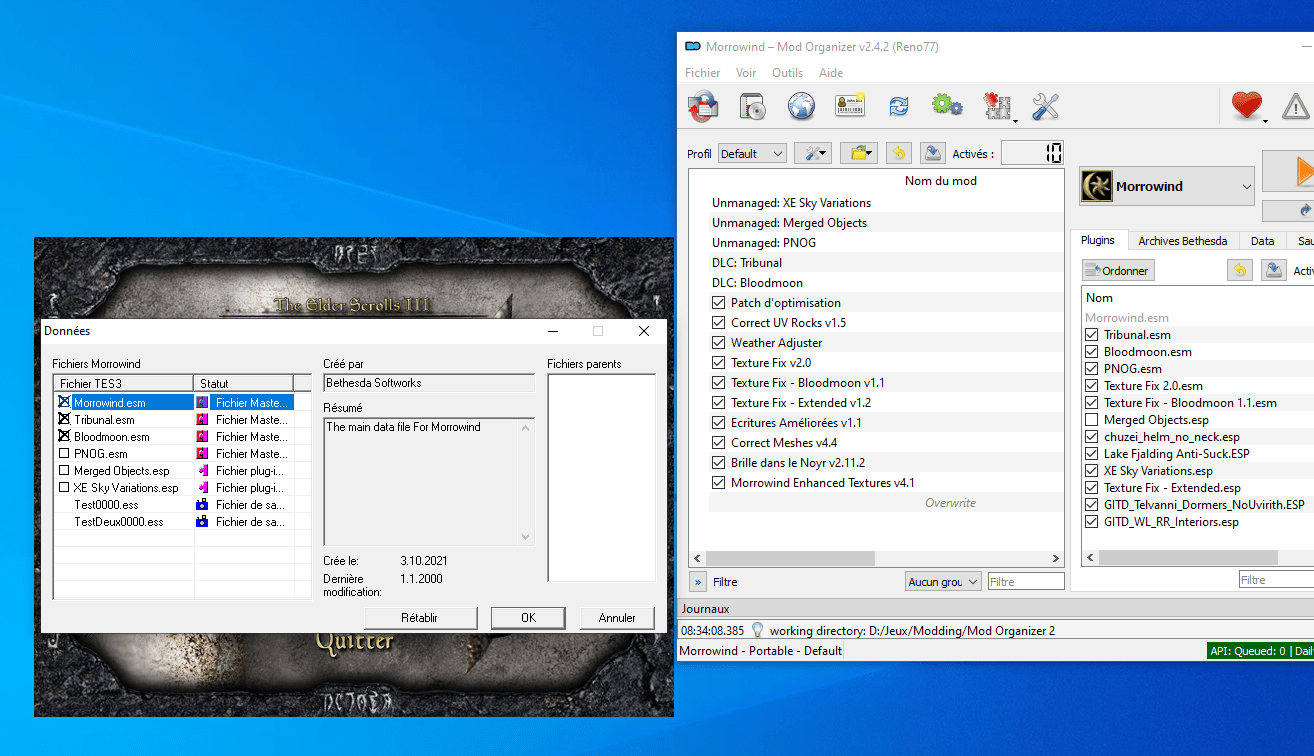
Task: Restore mod list backup with yellow arrow icon beside Activés
Action: coord(898,153)
